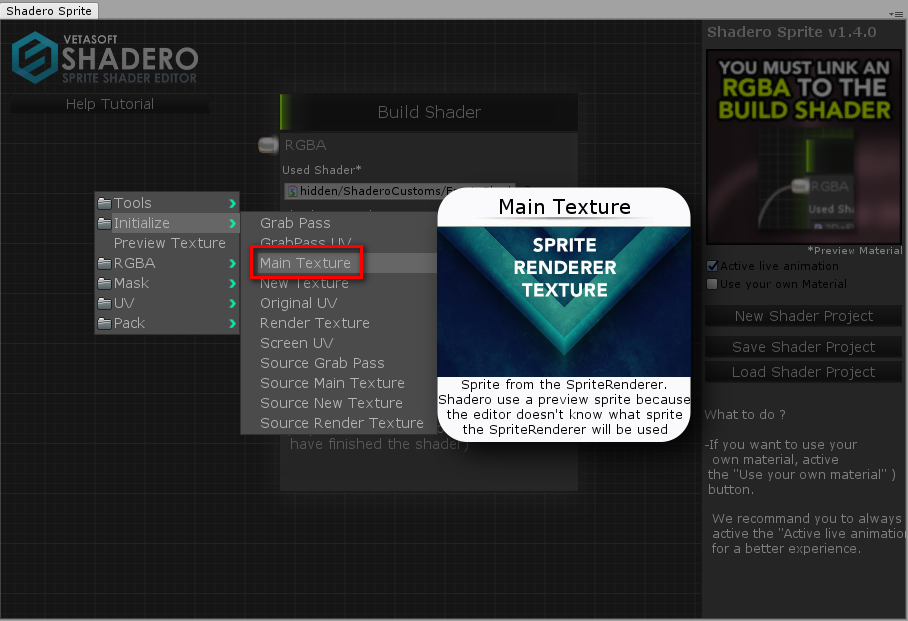
Task: Click New Shader Project button
Action: pyautogui.click(x=803, y=316)
